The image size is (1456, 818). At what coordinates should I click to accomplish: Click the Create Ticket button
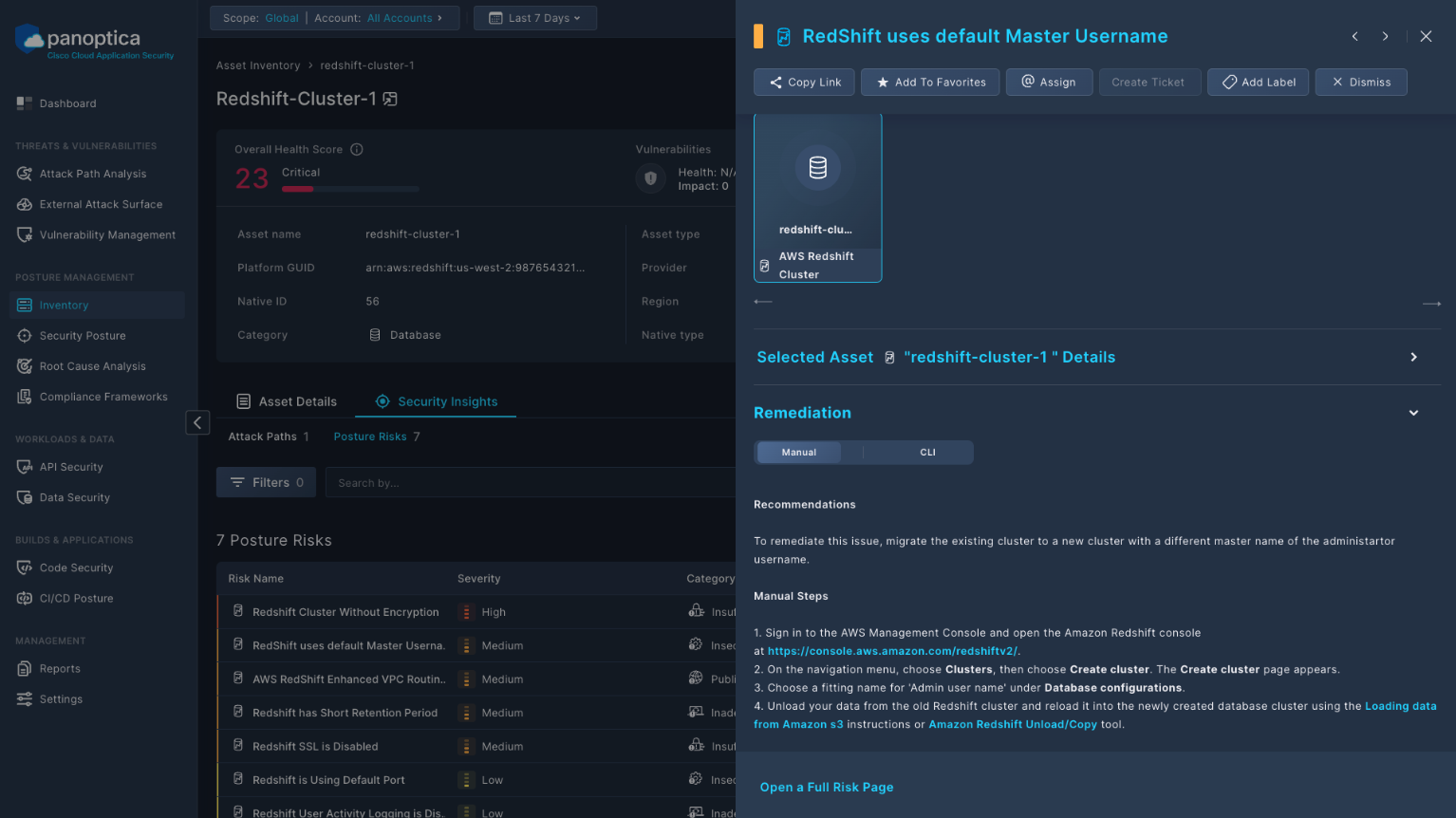click(x=1148, y=83)
